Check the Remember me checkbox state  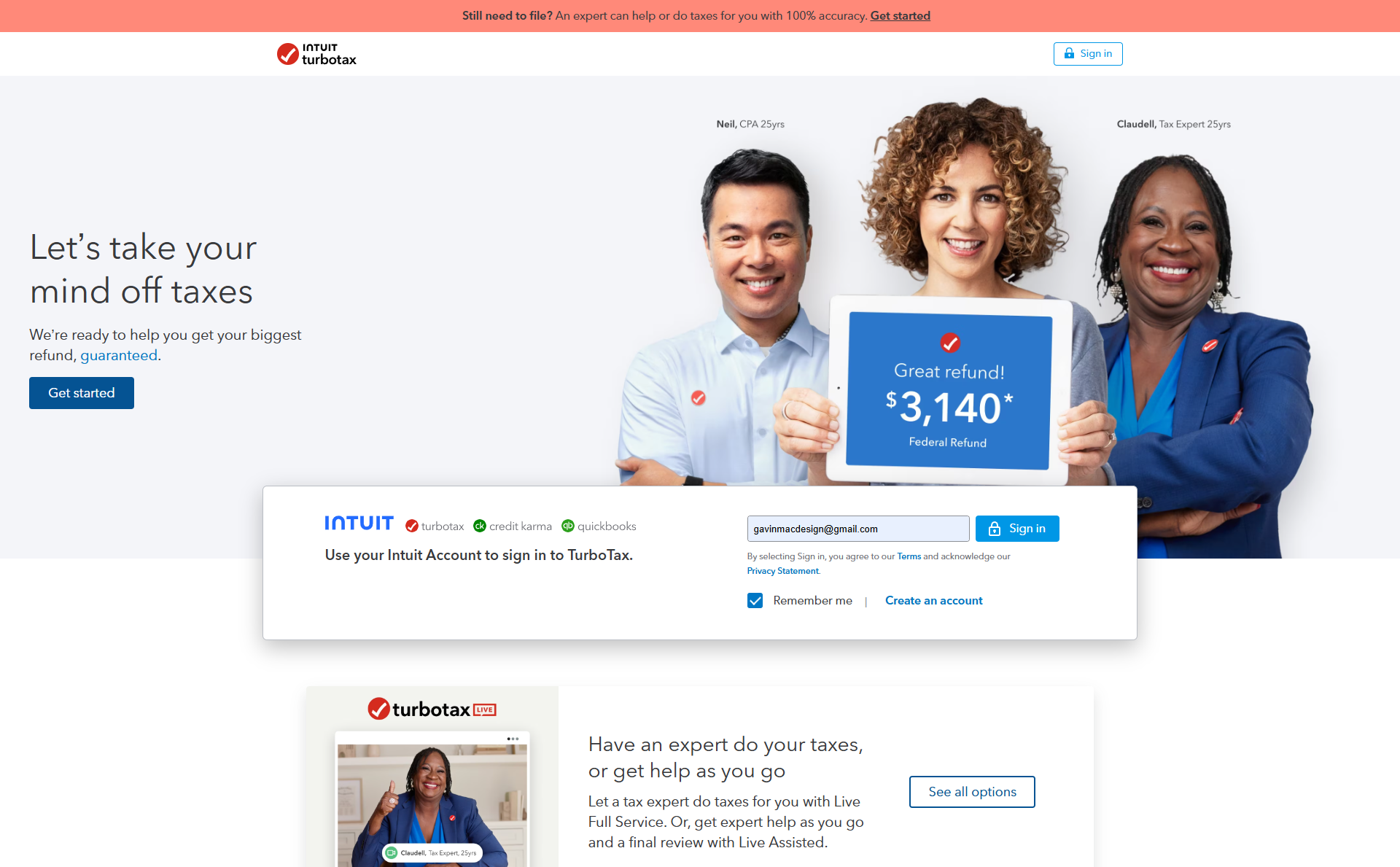(756, 601)
